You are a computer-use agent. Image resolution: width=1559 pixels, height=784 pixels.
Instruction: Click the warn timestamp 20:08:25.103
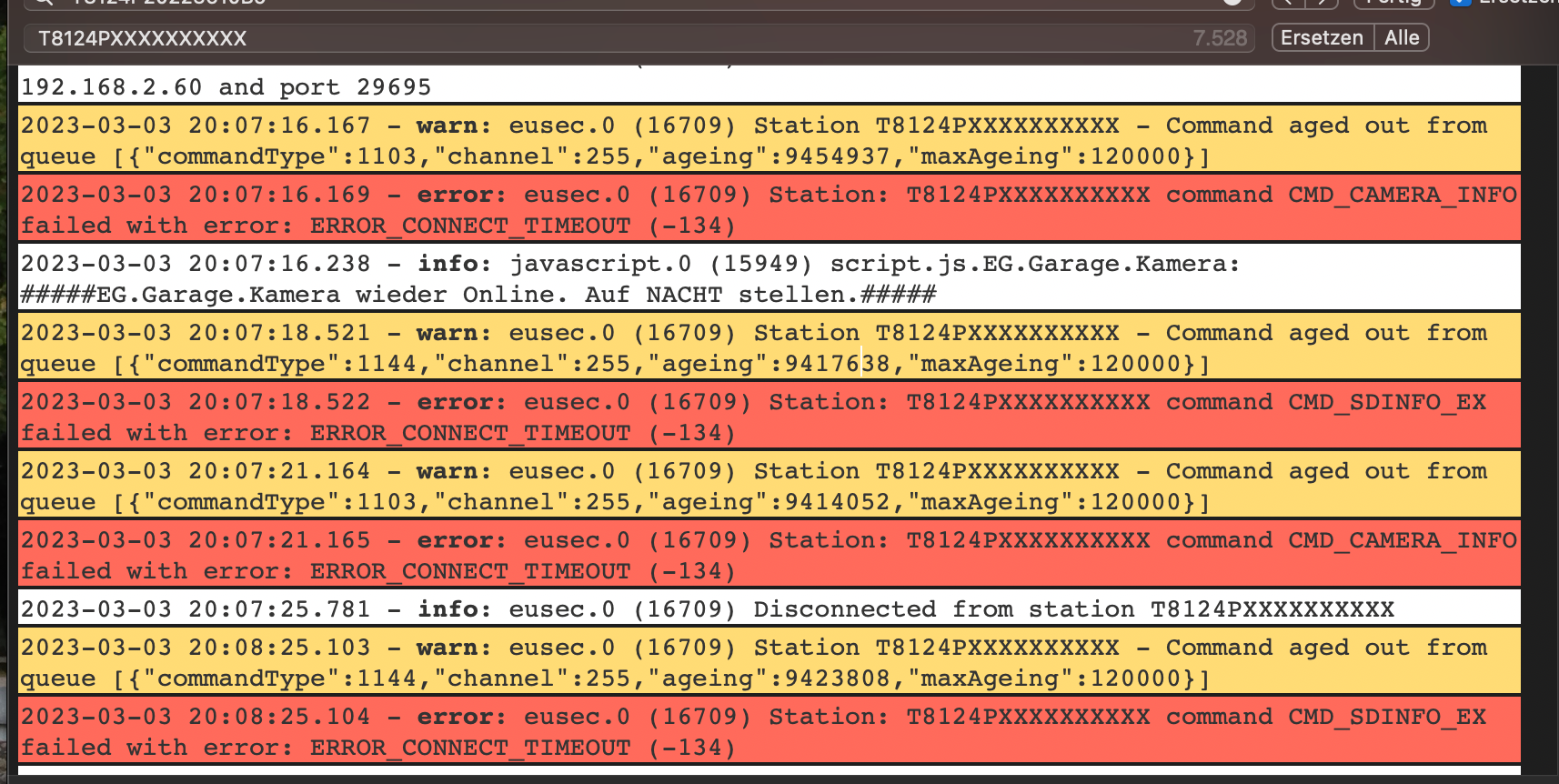196,648
